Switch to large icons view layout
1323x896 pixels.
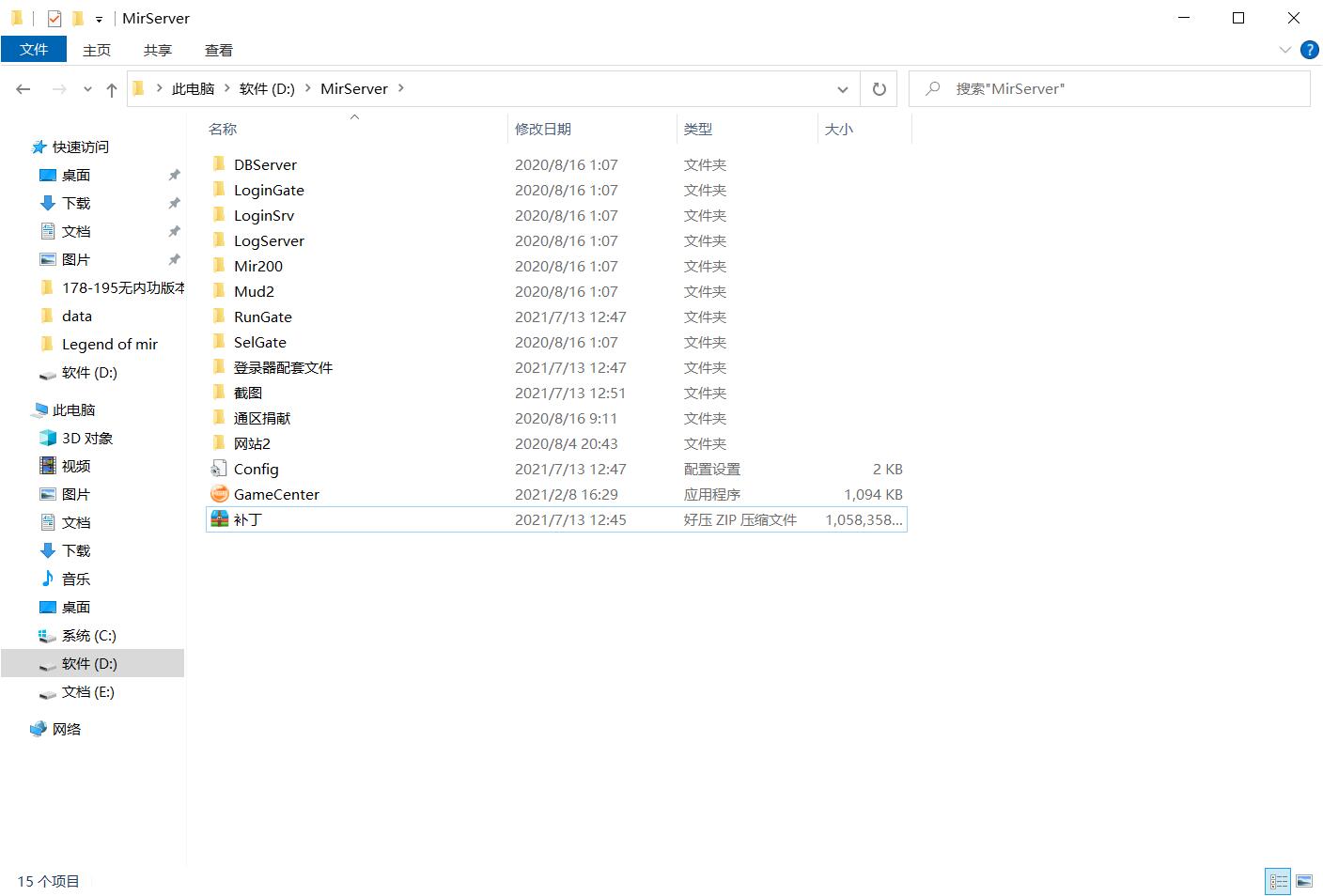[1304, 881]
